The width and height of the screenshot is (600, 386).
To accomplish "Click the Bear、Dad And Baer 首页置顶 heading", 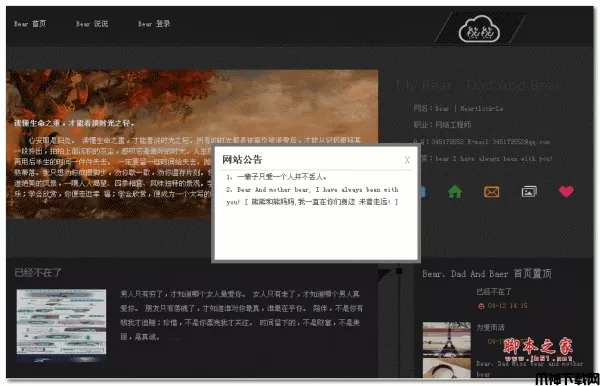I will pos(487,274).
